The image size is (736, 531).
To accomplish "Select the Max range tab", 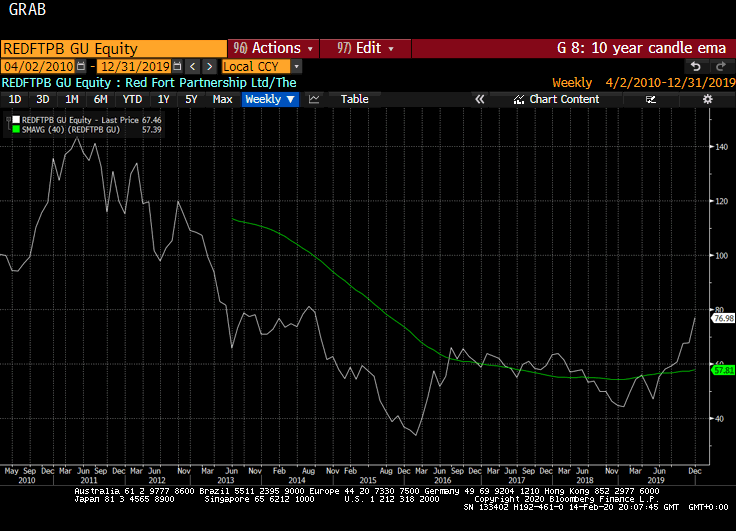I will point(222,99).
